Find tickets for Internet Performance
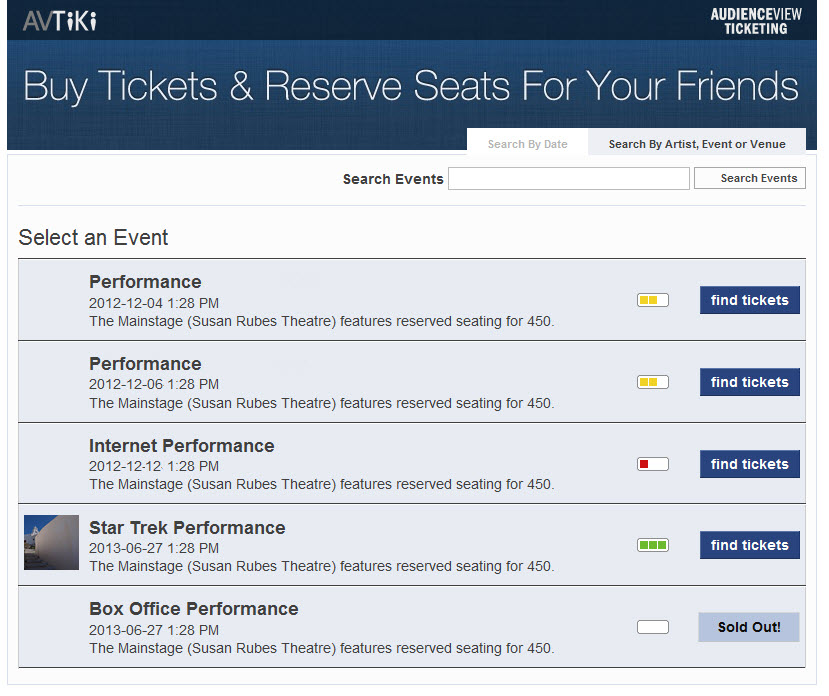Image resolution: width=829 pixels, height=696 pixels. (x=750, y=464)
